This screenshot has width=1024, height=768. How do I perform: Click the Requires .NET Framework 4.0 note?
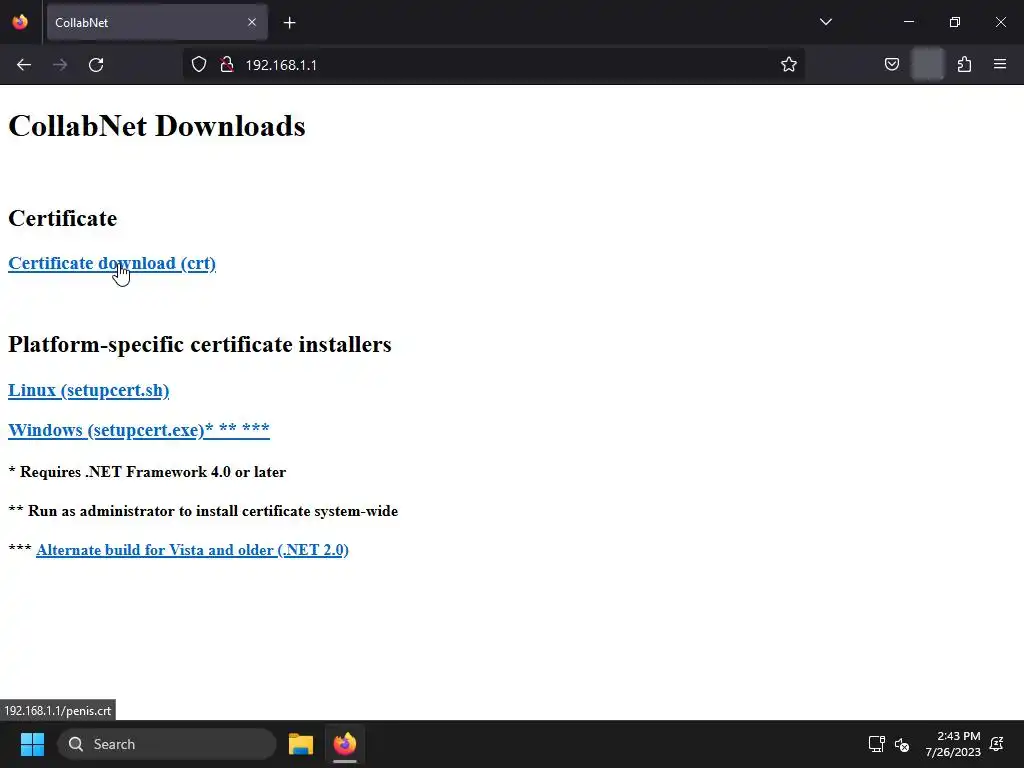(x=147, y=472)
